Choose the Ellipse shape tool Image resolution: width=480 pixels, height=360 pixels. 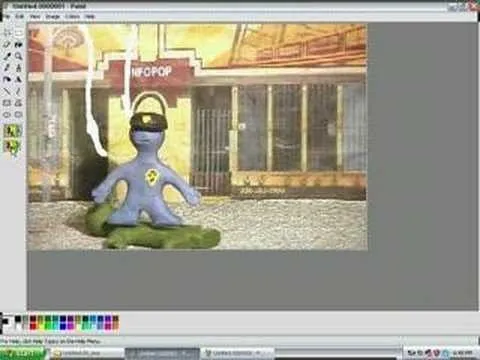pos(7,114)
